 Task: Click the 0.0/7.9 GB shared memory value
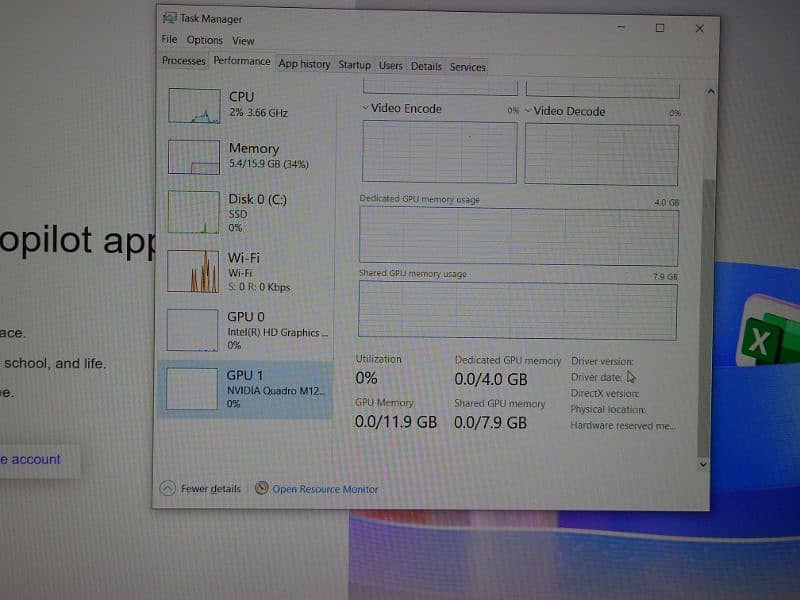(x=490, y=422)
